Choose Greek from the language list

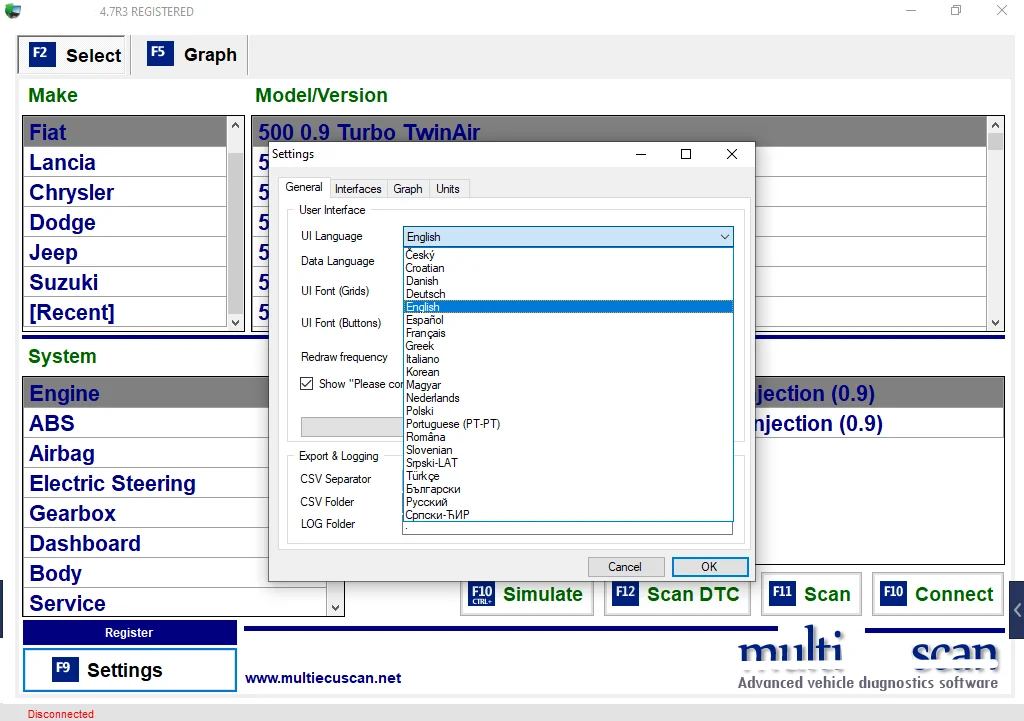(568, 346)
